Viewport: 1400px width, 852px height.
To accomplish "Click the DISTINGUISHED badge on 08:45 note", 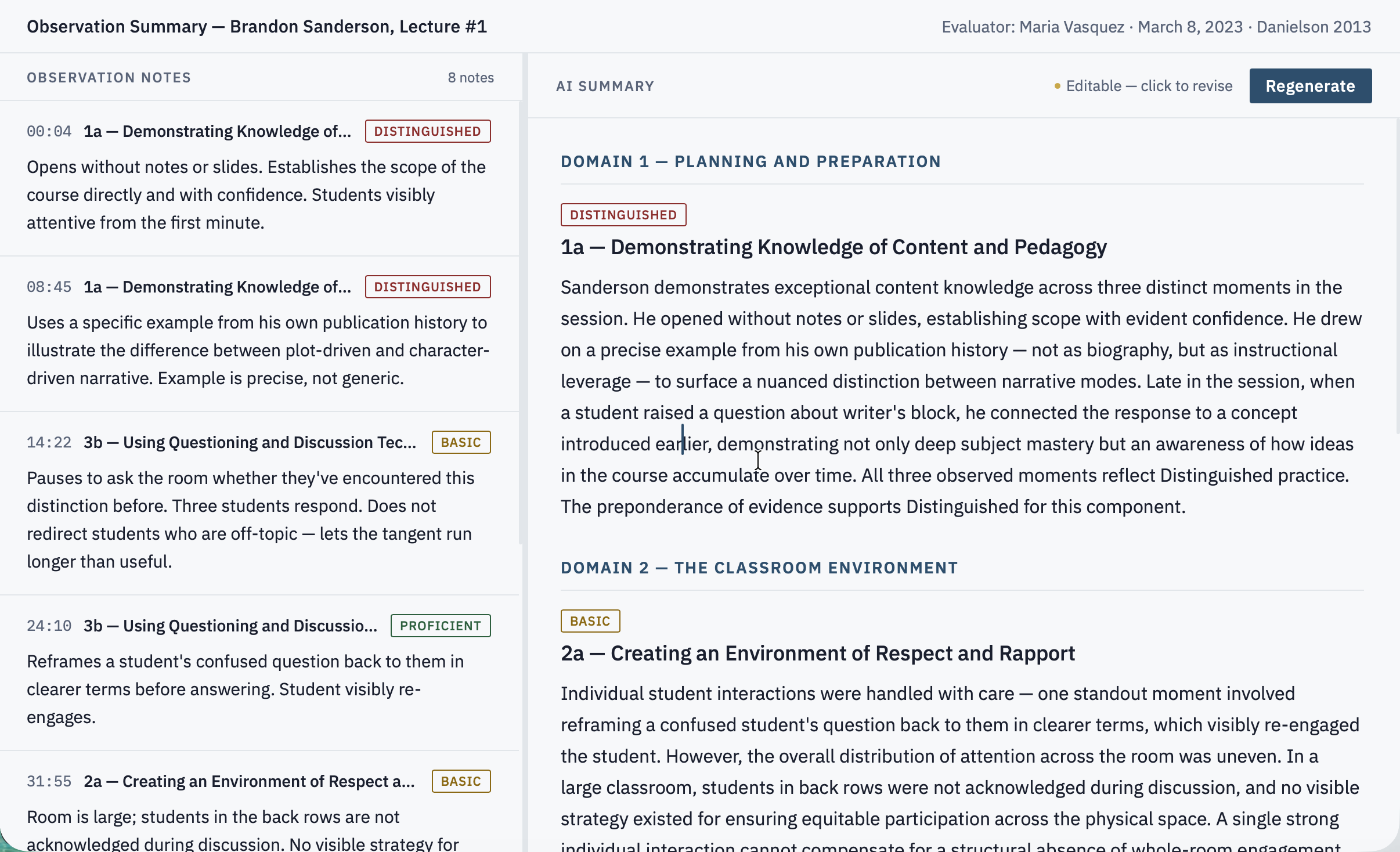I will coord(428,287).
